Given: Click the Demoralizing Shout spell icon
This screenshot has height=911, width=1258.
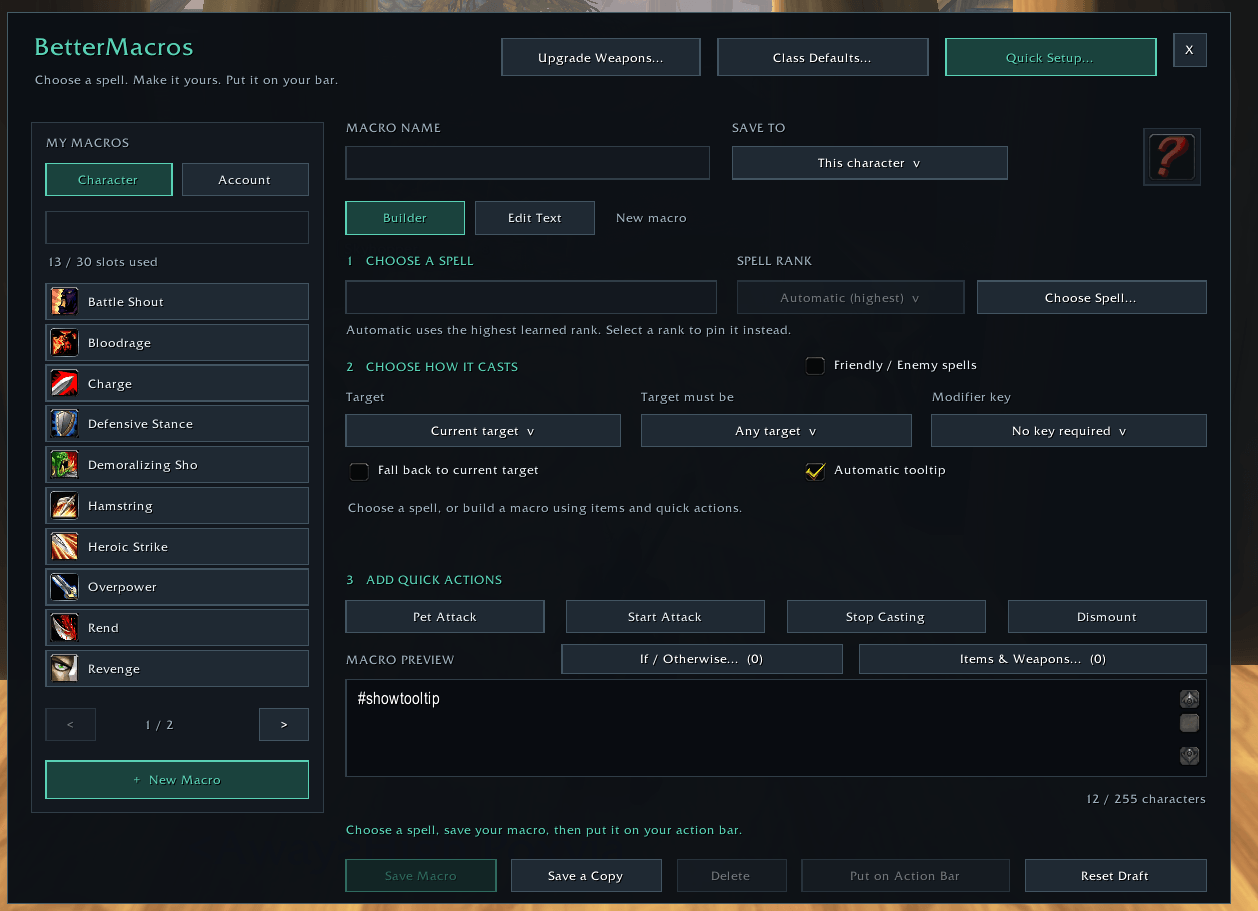Looking at the screenshot, I should (x=64, y=465).
